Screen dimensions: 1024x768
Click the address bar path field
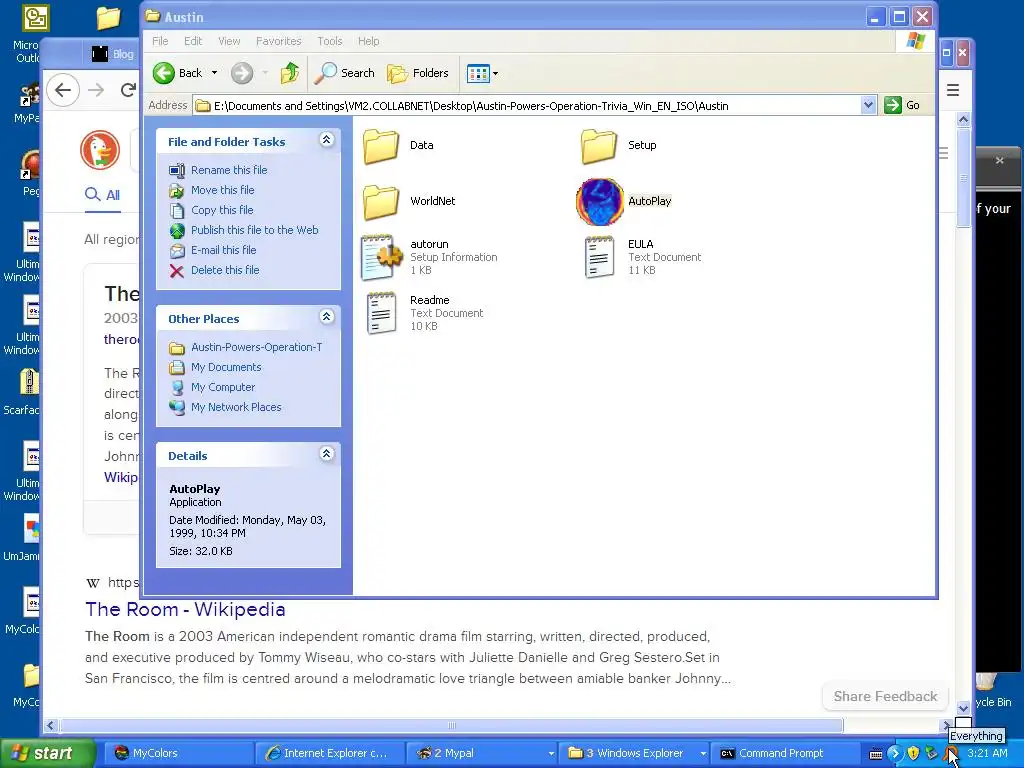(527, 106)
